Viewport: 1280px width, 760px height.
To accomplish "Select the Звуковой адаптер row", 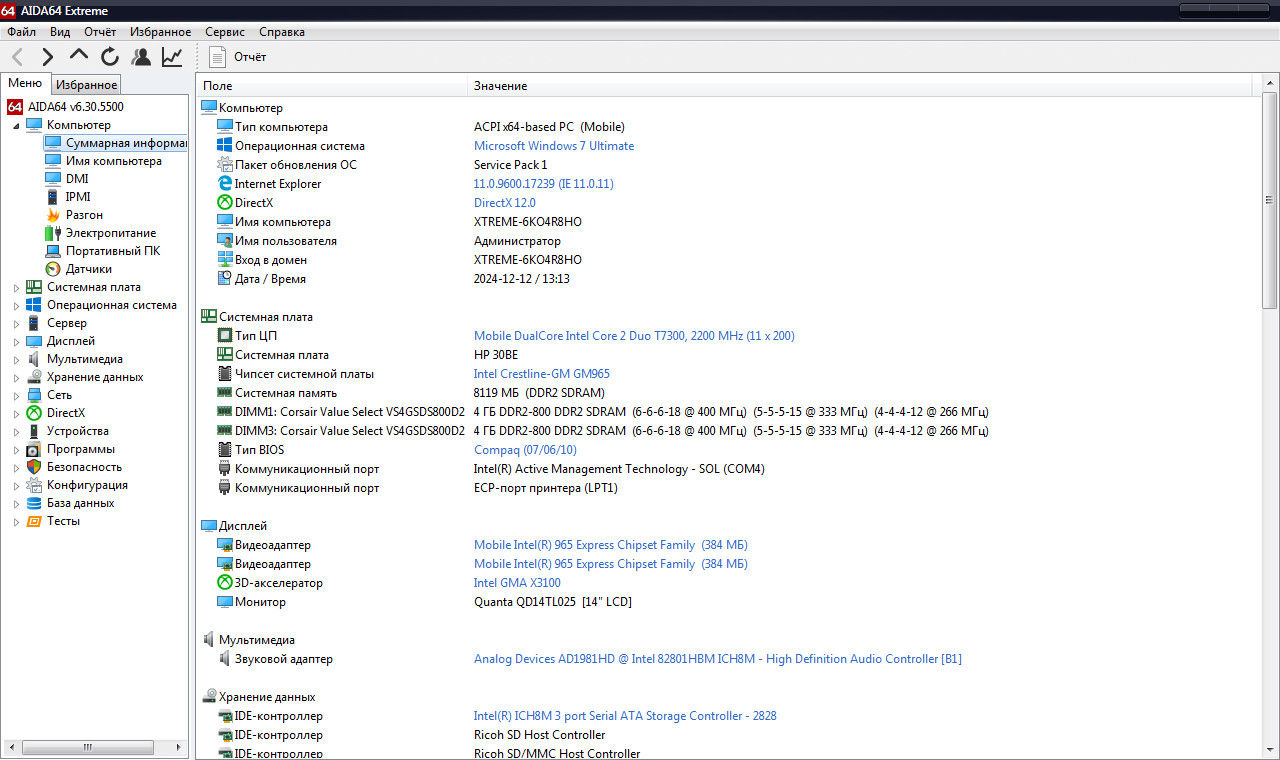I will tap(728, 659).
